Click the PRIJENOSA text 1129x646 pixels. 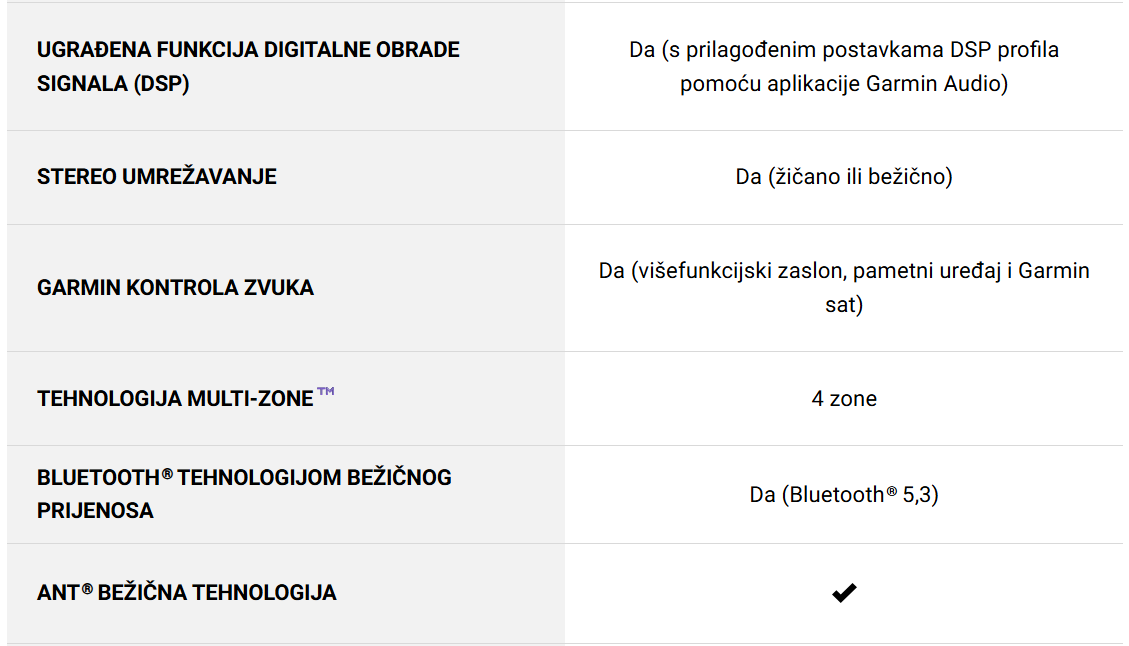tap(96, 511)
